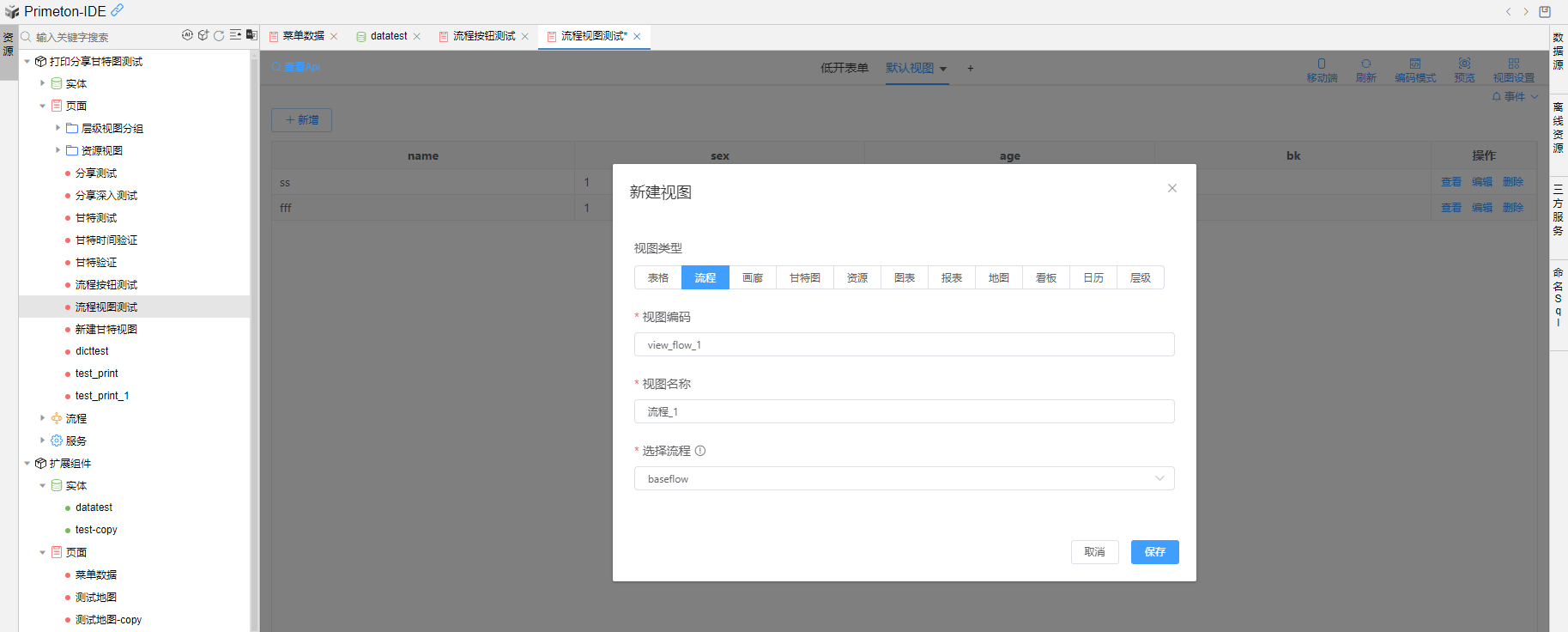Expand the 流程 node in the resource tree
This screenshot has width=1568, height=632.
click(x=43, y=418)
